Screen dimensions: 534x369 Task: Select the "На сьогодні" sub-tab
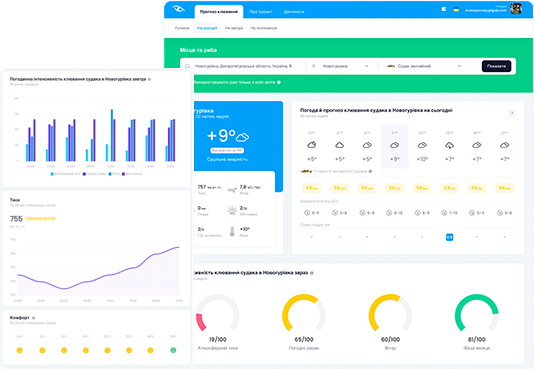pos(207,28)
